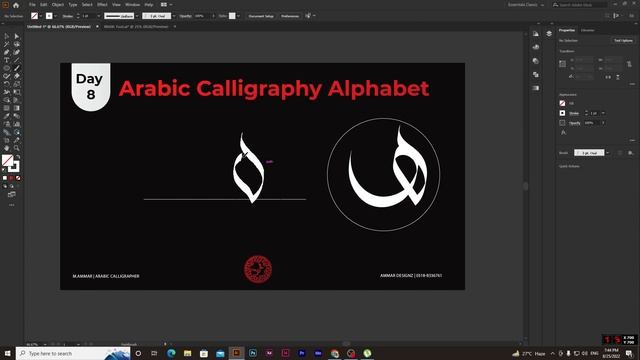Open the File menu
640x360 pixels.
tap(32, 4)
